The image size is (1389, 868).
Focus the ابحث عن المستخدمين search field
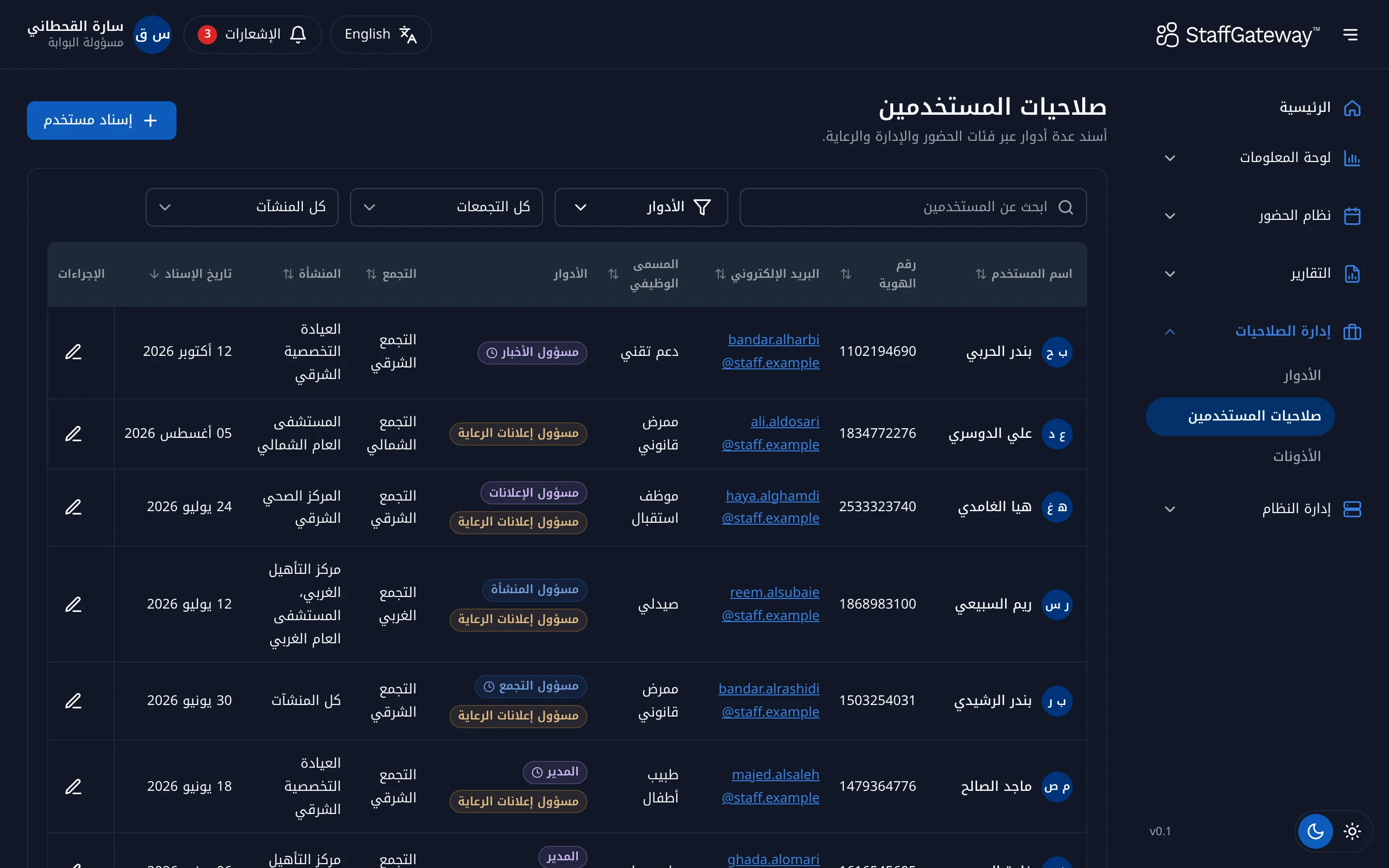912,207
